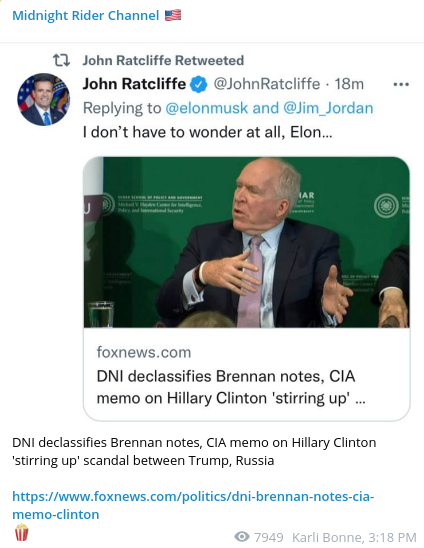Screen dimensions: 424x548
Task: Click the 18m tweet timestamp
Action: (x=349, y=84)
